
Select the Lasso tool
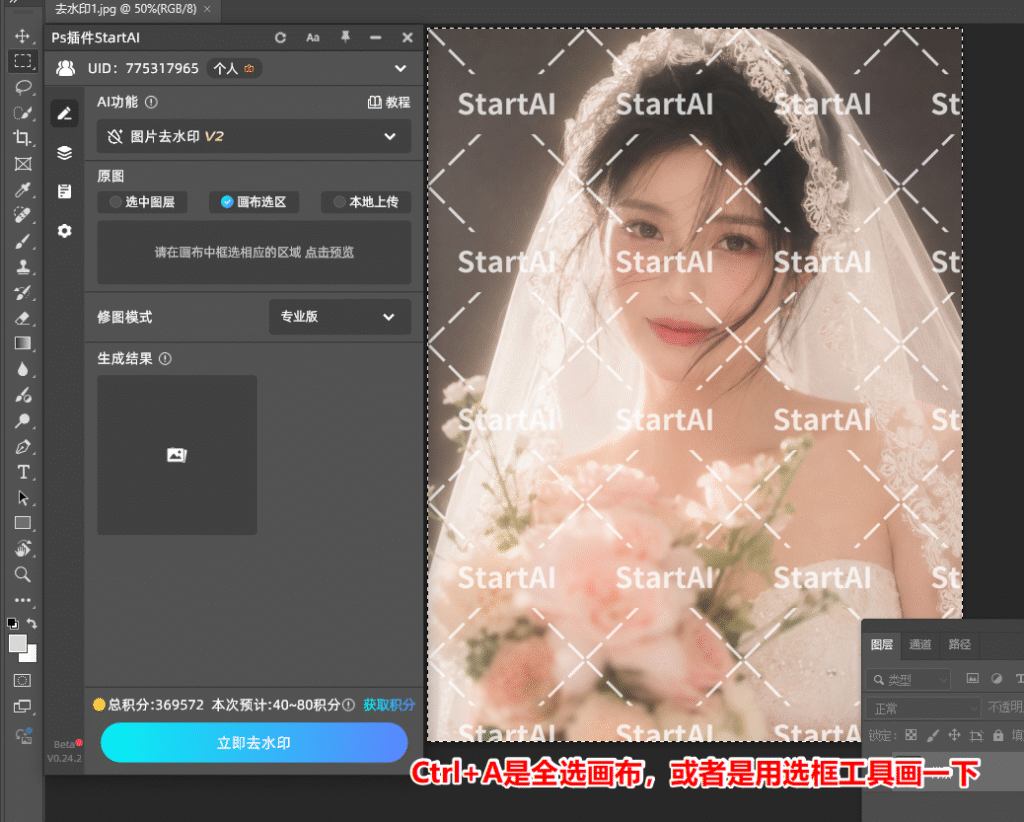coord(23,87)
